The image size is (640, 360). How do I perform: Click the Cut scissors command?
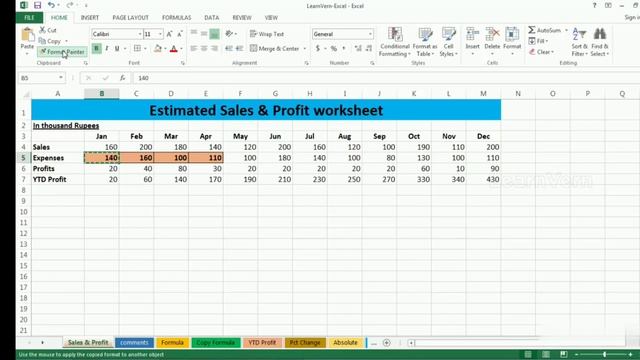tap(48, 30)
